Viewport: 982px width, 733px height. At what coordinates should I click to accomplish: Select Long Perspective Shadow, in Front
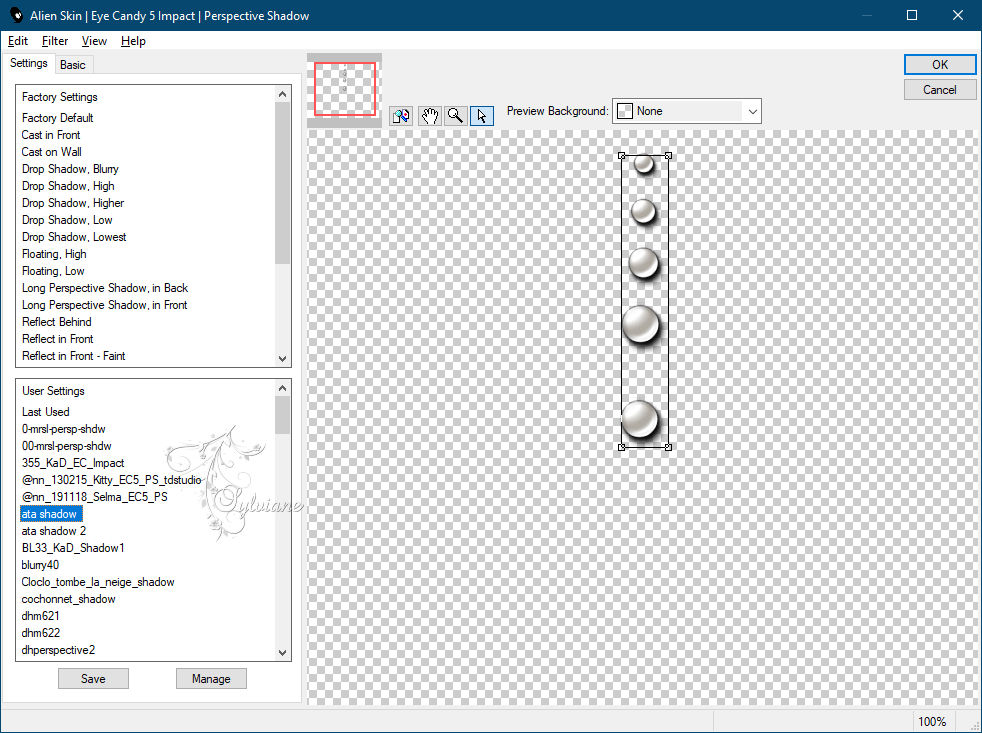[105, 304]
